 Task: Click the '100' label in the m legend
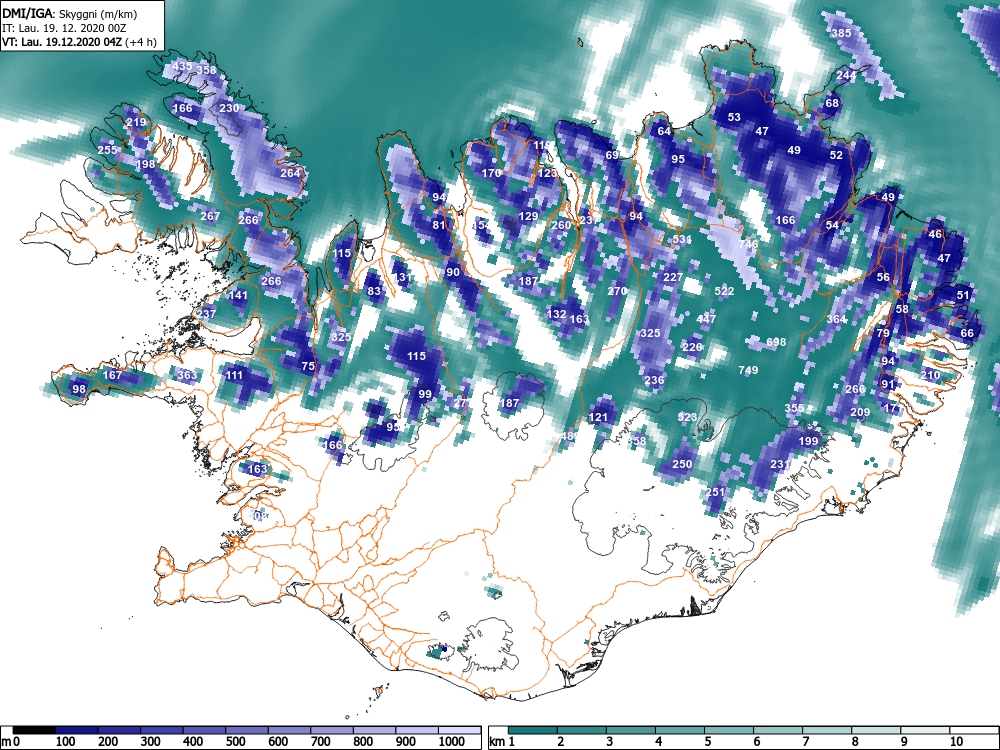(x=66, y=742)
